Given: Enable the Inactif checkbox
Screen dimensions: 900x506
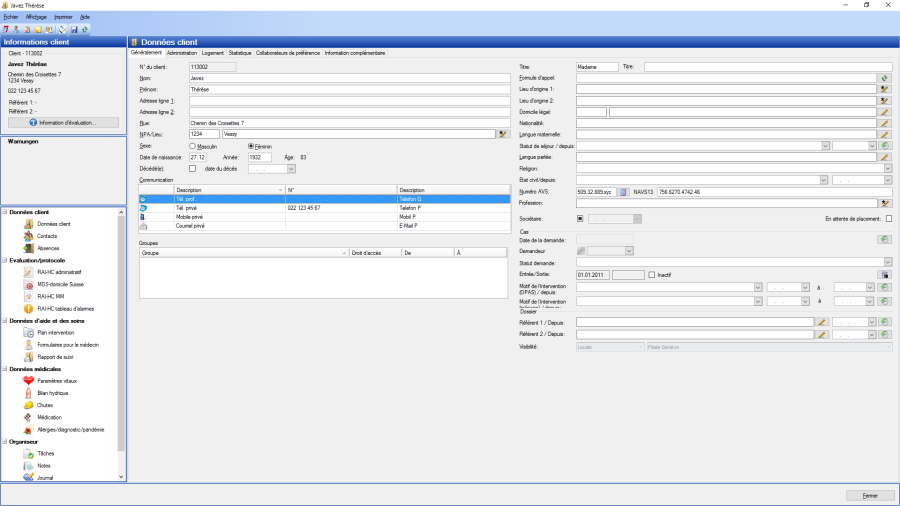Looking at the screenshot, I should tap(652, 274).
